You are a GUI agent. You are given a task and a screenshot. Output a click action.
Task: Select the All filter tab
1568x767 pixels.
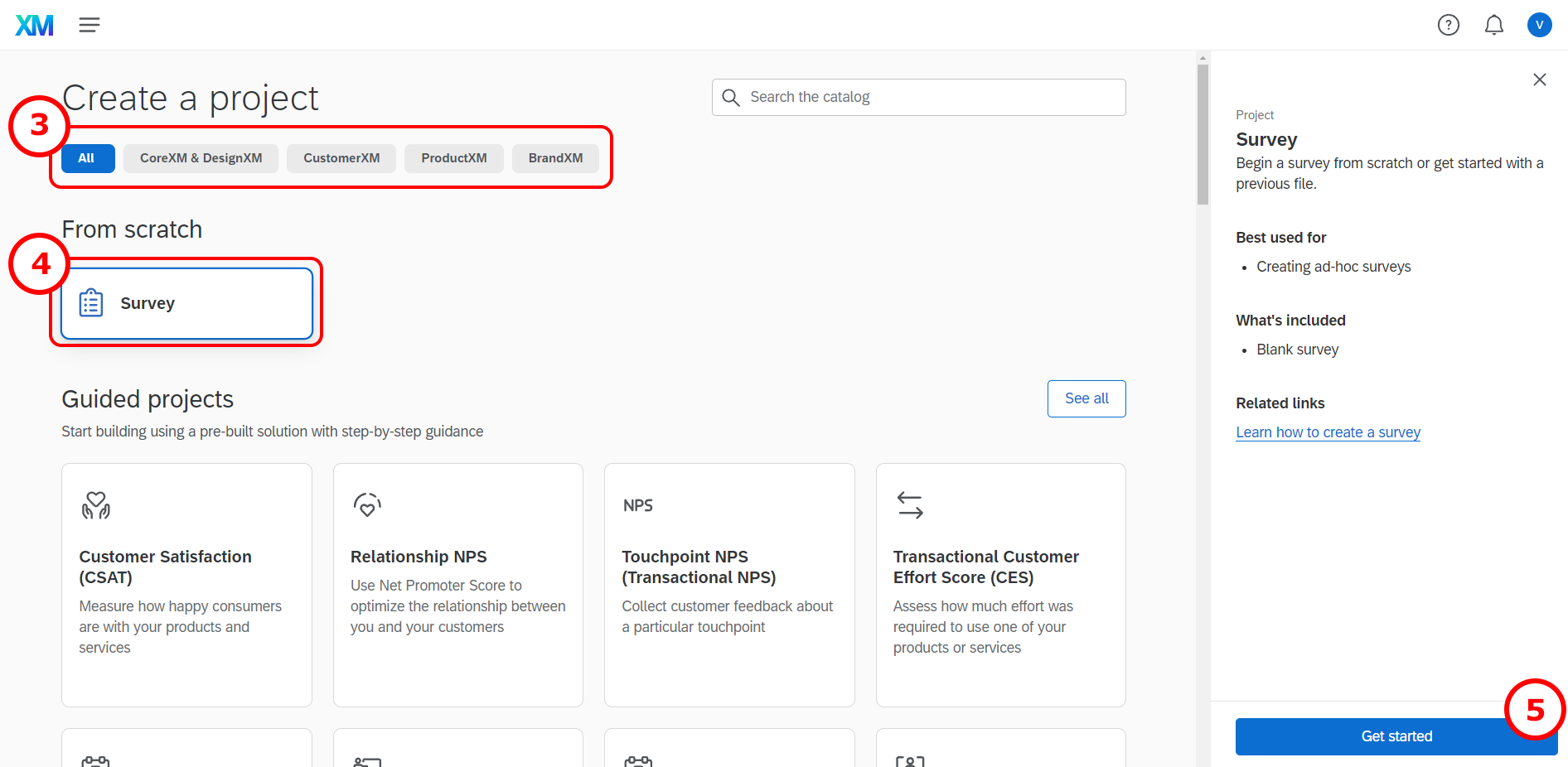click(87, 158)
